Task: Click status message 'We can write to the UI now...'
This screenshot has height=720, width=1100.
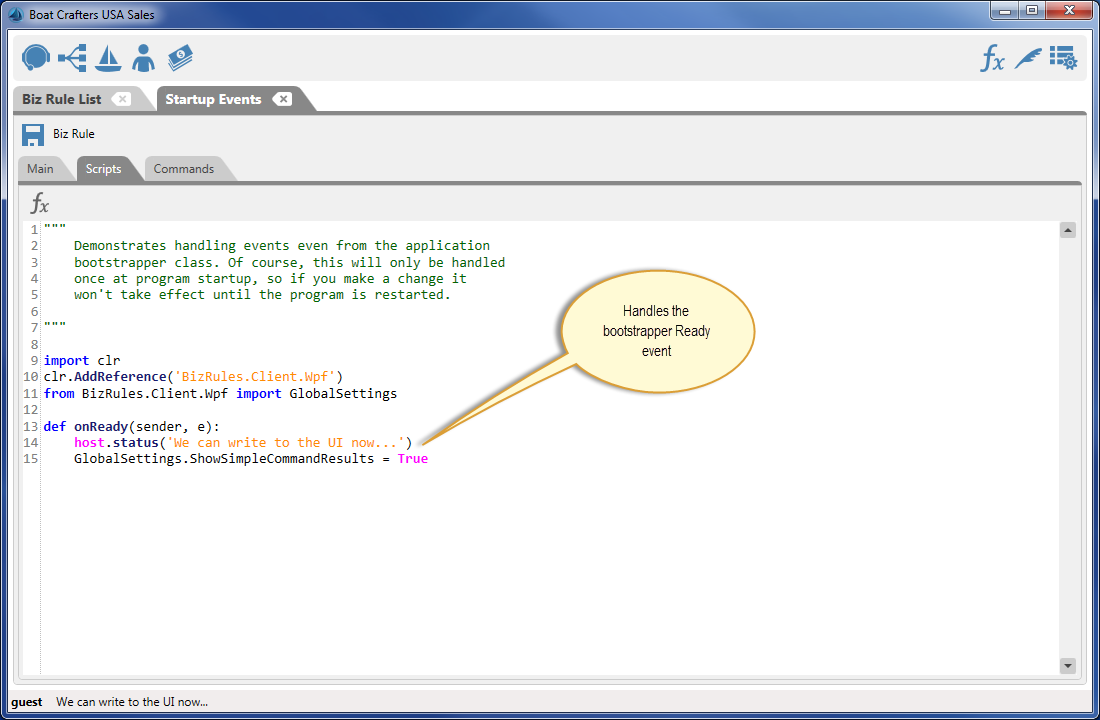Action: [132, 702]
